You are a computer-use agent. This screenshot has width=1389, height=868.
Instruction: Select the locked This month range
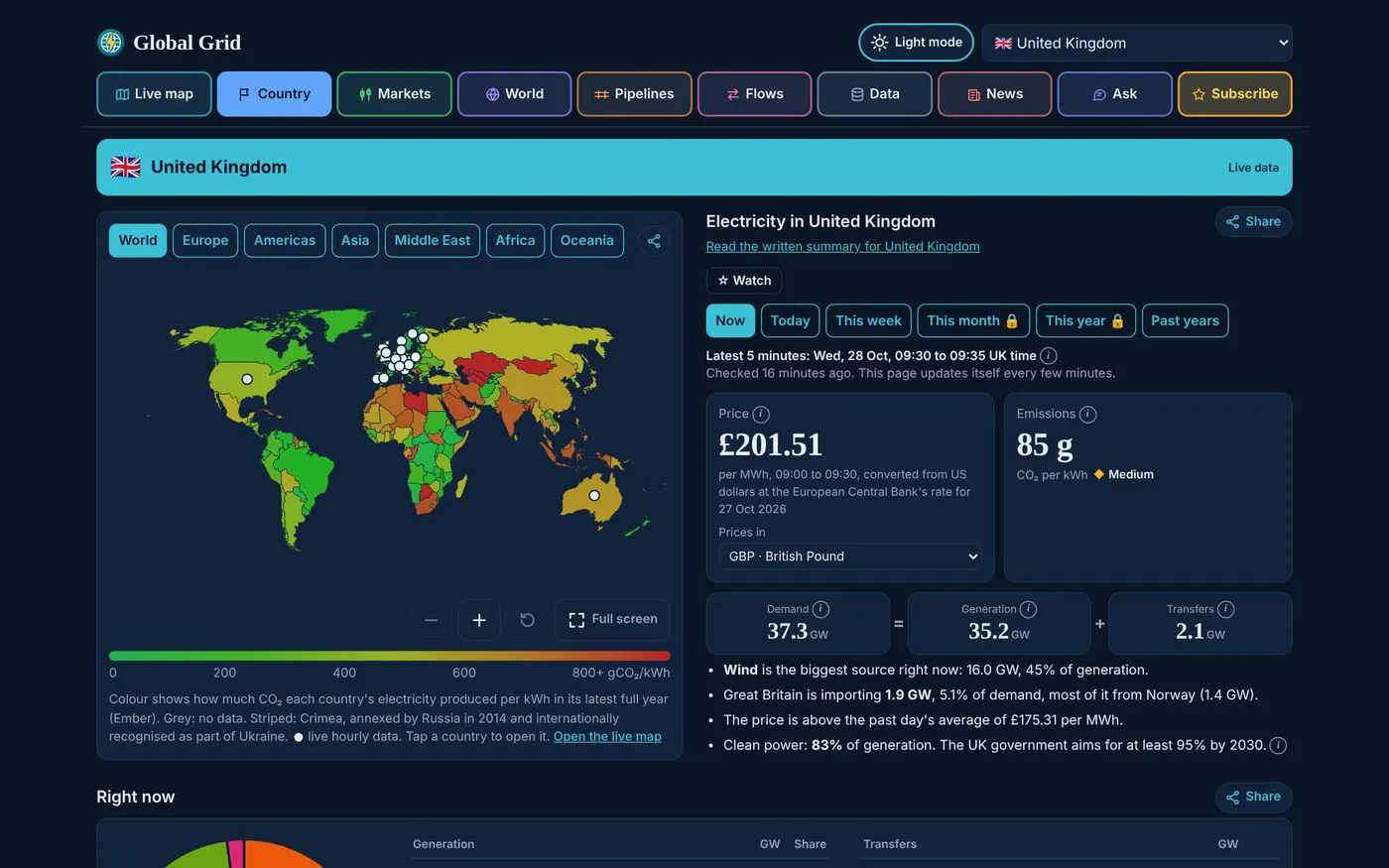[x=973, y=320]
